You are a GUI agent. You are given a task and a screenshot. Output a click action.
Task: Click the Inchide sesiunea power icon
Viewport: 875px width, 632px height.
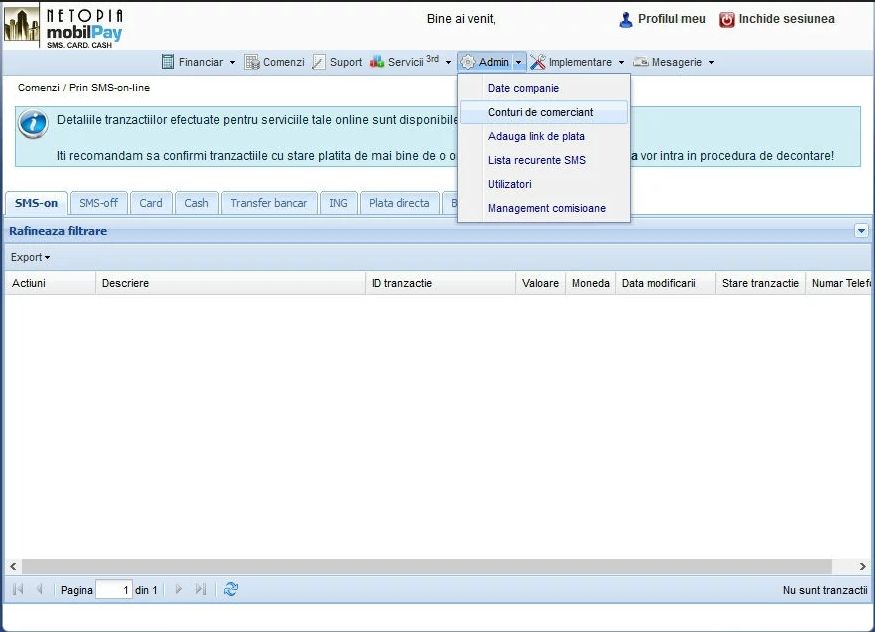(x=727, y=19)
